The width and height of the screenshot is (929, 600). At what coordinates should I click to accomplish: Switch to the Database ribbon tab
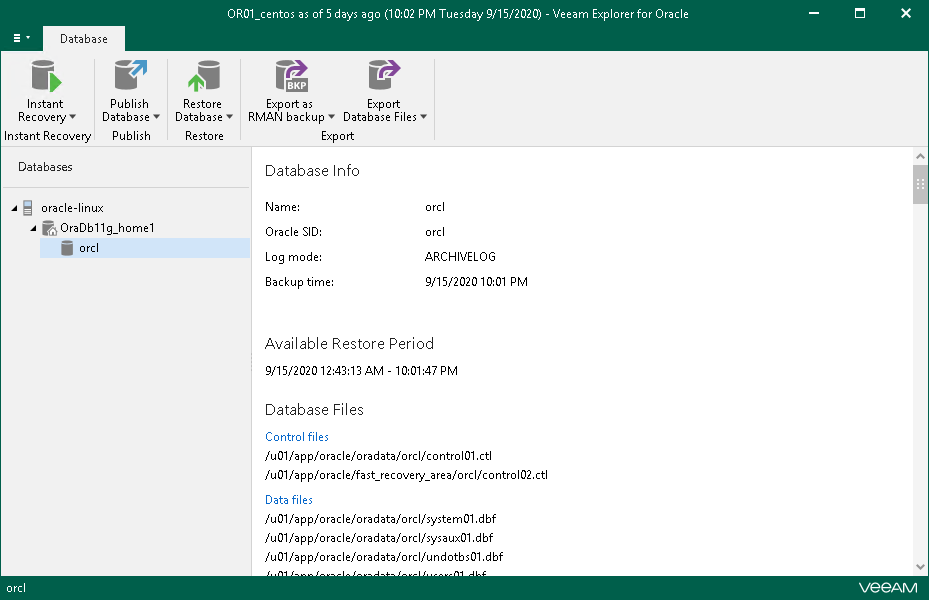(84, 38)
